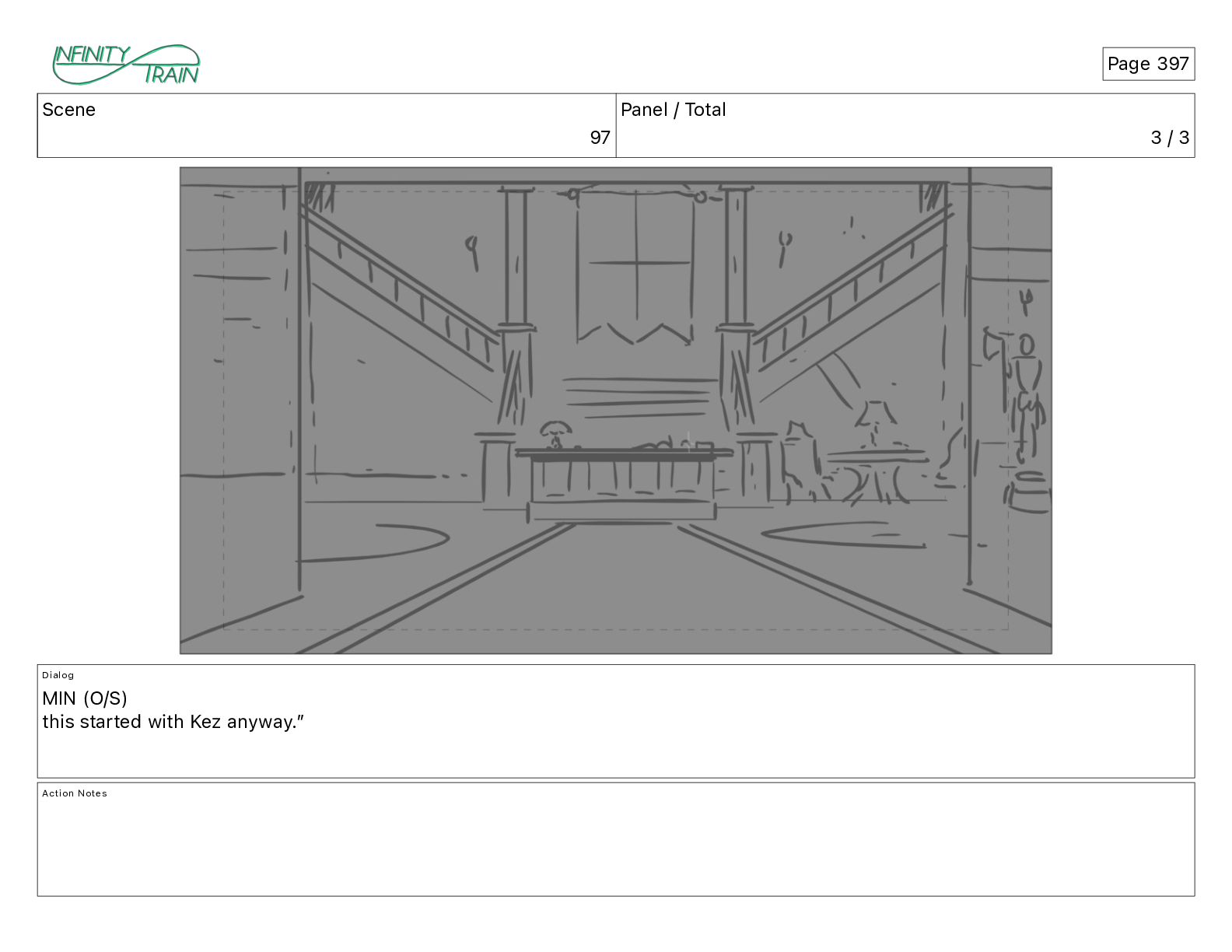
Task: Click the Action Notes label
Action: coord(75,793)
